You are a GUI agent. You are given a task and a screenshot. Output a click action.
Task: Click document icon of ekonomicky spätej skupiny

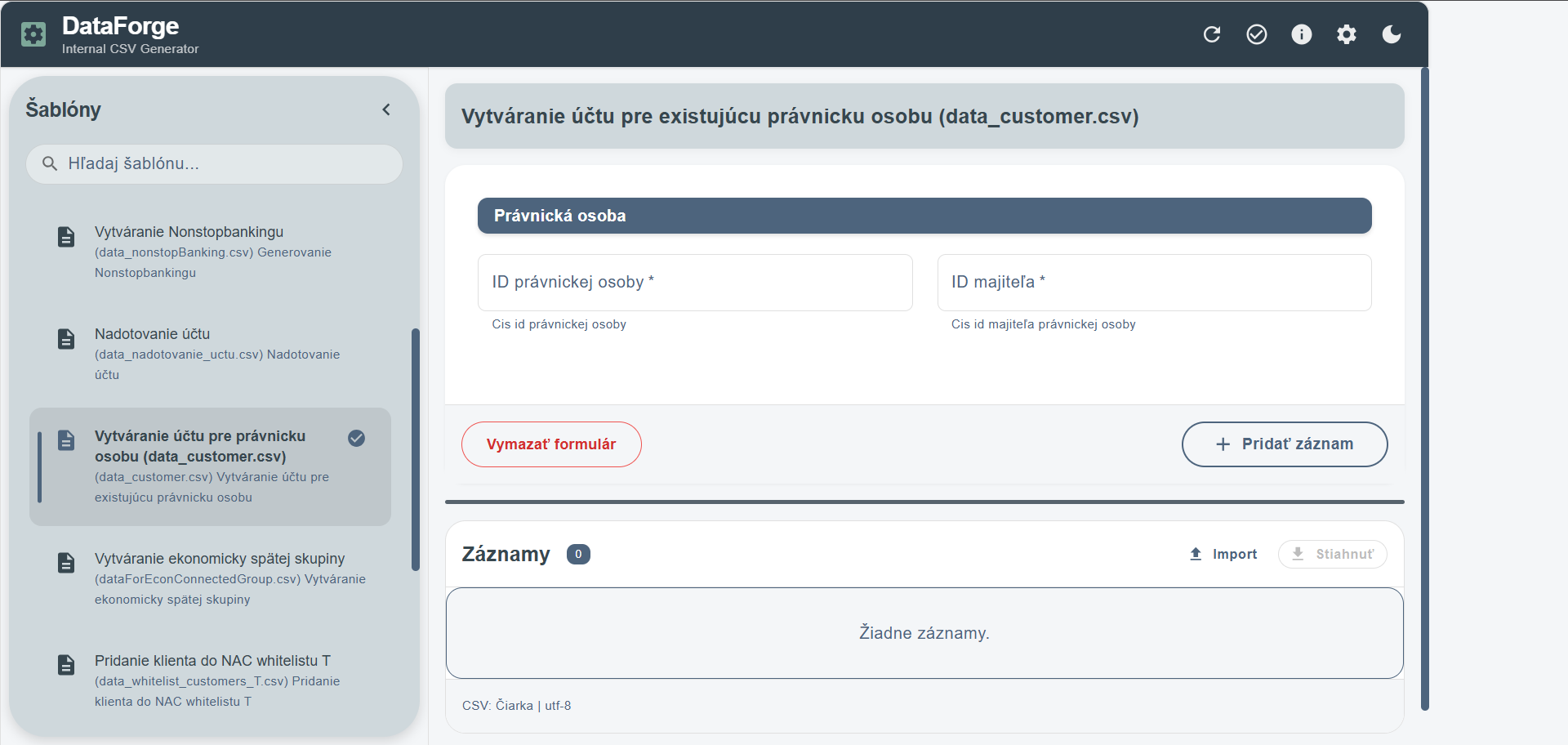coord(66,563)
